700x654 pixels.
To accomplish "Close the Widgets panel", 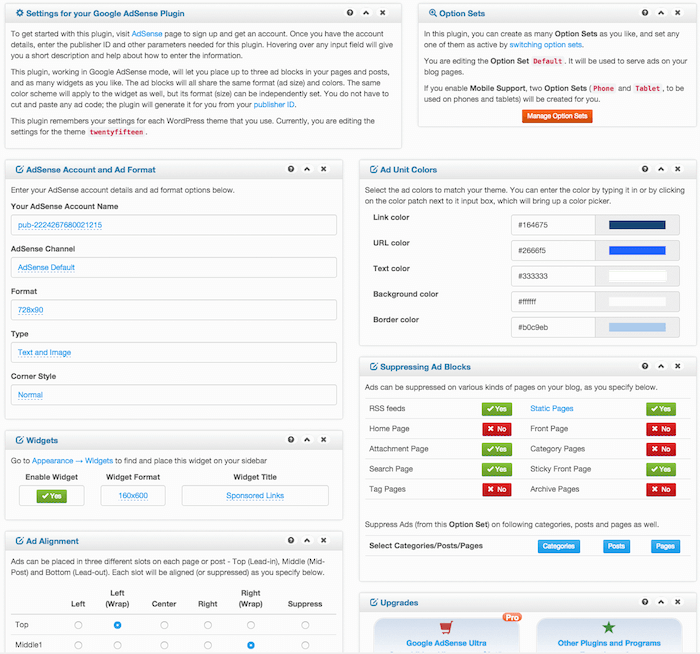I will click(324, 439).
